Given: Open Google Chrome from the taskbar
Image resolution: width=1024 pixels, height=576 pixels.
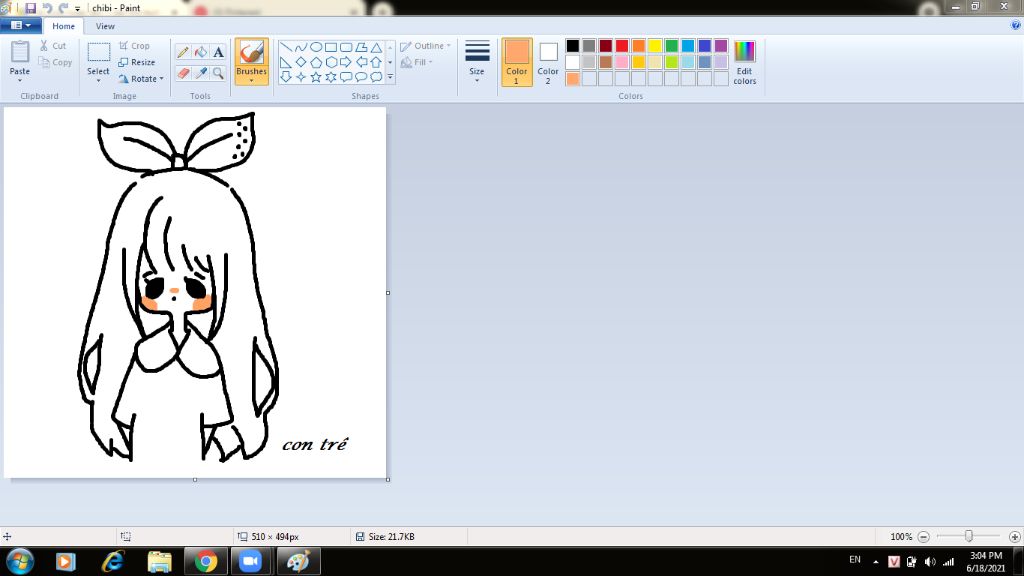Looking at the screenshot, I should 205,562.
